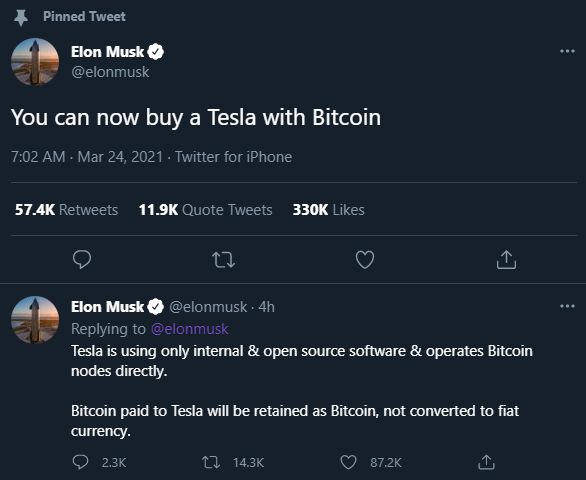Click the reply icon under the main tweet
Screen dimensions: 586x480
tap(82, 259)
